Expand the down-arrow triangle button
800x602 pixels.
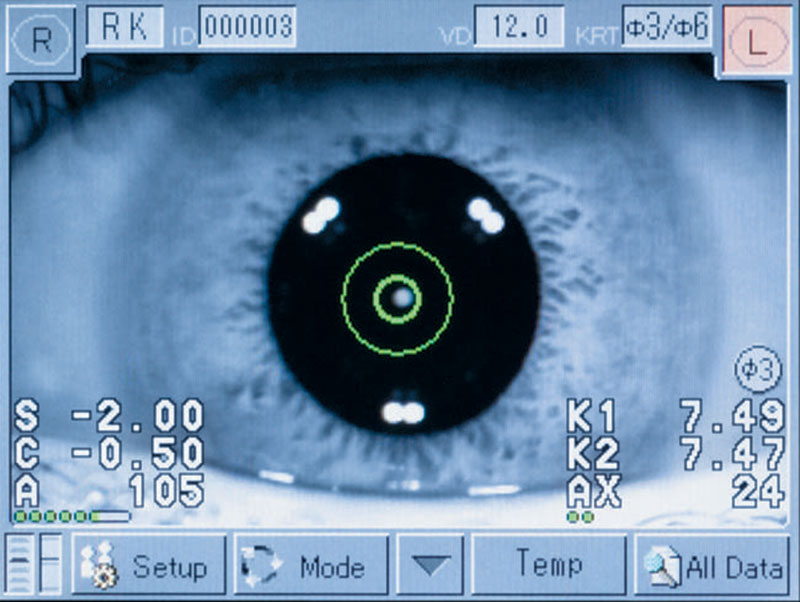(x=432, y=566)
